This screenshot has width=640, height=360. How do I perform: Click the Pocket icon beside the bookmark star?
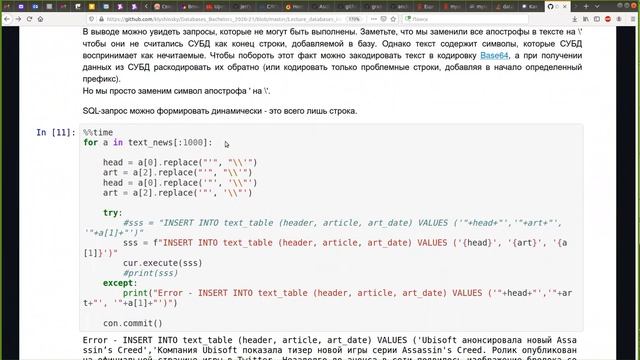[x=383, y=19]
